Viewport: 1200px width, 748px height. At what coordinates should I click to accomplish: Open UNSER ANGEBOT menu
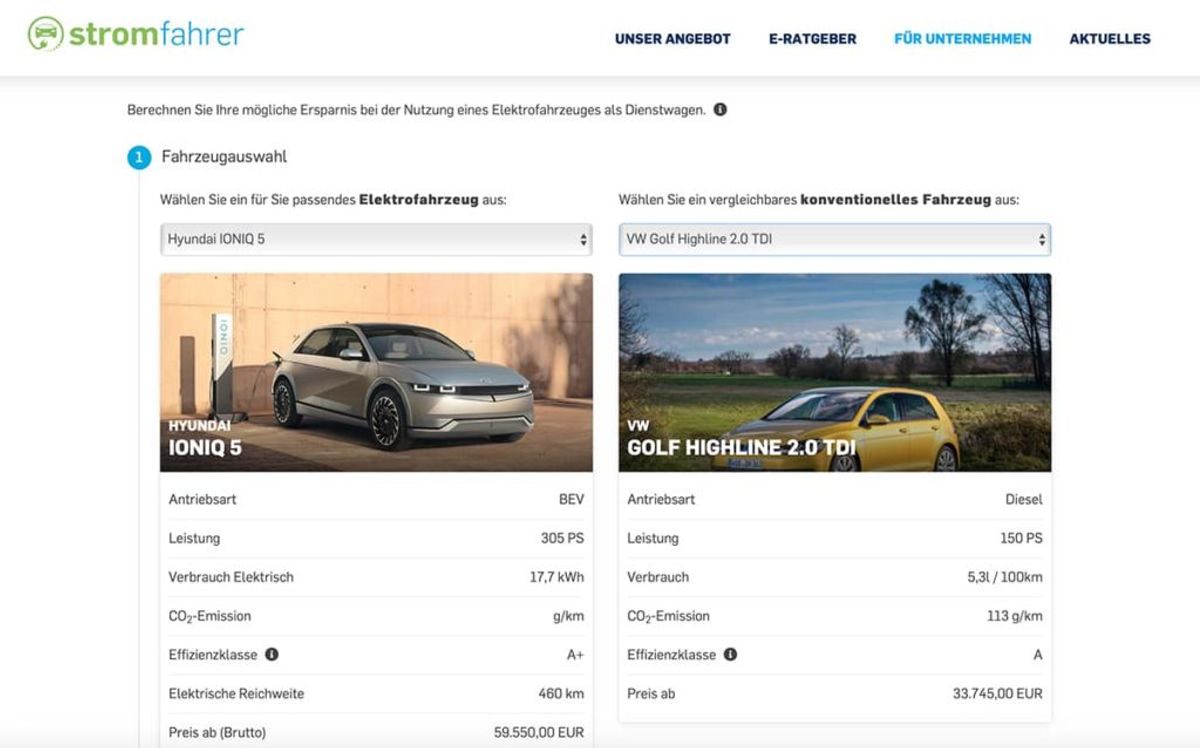point(673,39)
